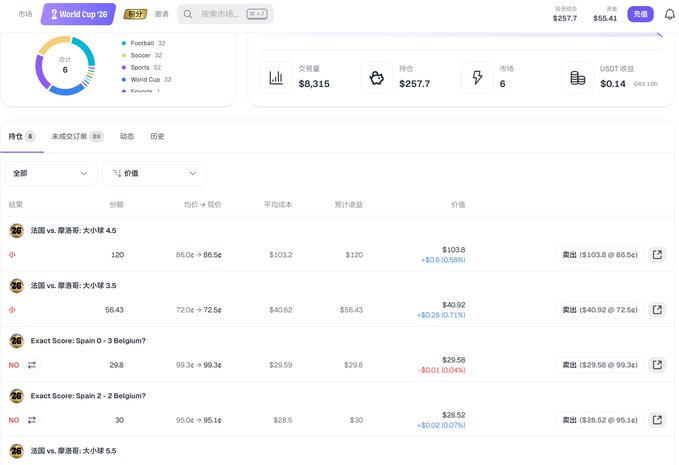Image resolution: width=679 pixels, height=465 pixels.
Task: Click sell button 卖出 ($40.92 @ 72.5¢)
Action: click(x=600, y=310)
